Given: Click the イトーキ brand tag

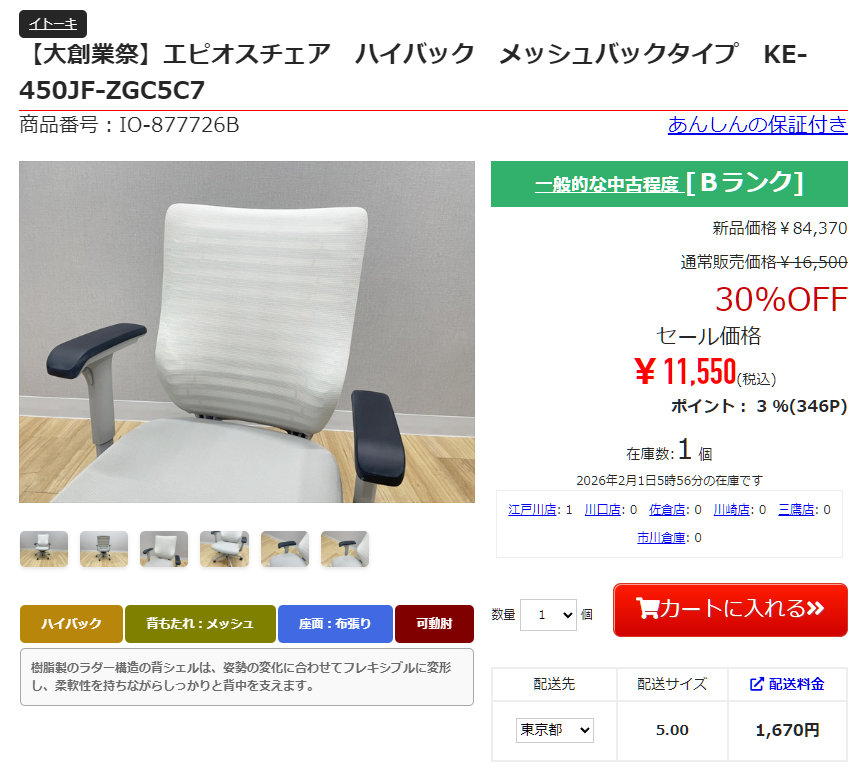Looking at the screenshot, I should tap(53, 24).
